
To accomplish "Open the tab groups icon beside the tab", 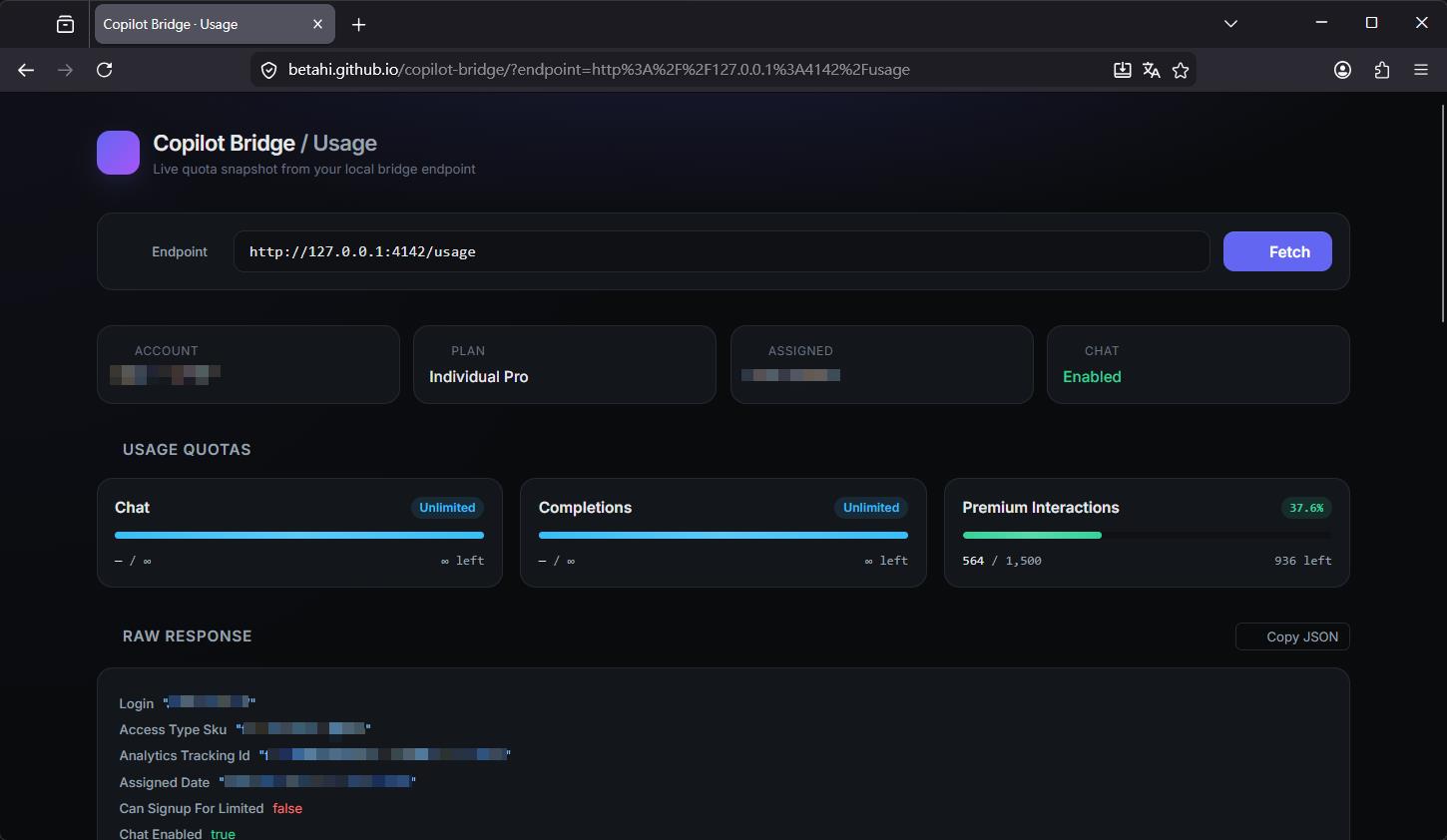I will point(65,24).
